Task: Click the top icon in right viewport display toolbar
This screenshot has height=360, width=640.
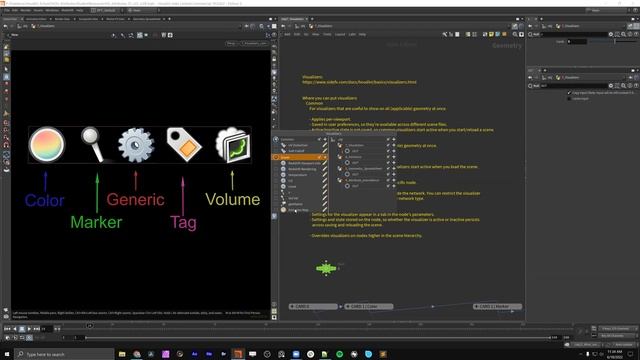Action: coord(274,47)
